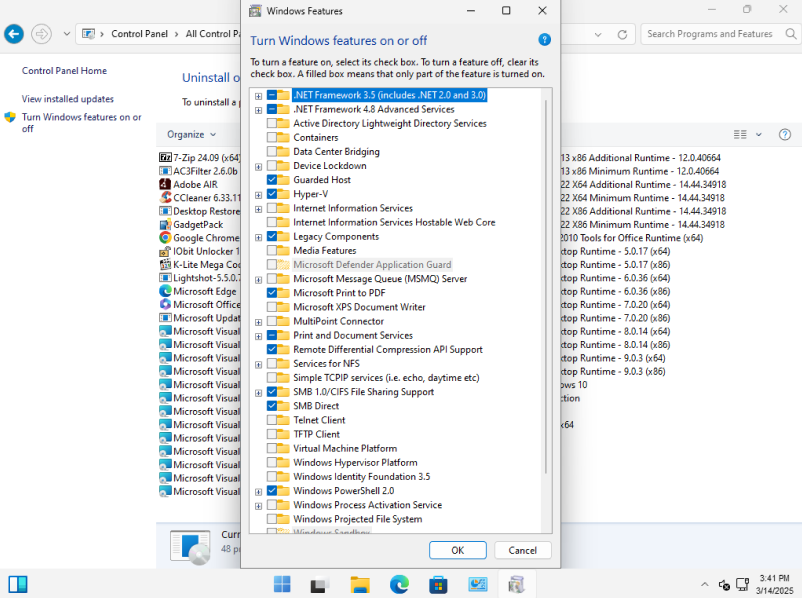
Task: Expand the SMB 1.0/CIFS File Sharing node
Action: click(x=258, y=393)
